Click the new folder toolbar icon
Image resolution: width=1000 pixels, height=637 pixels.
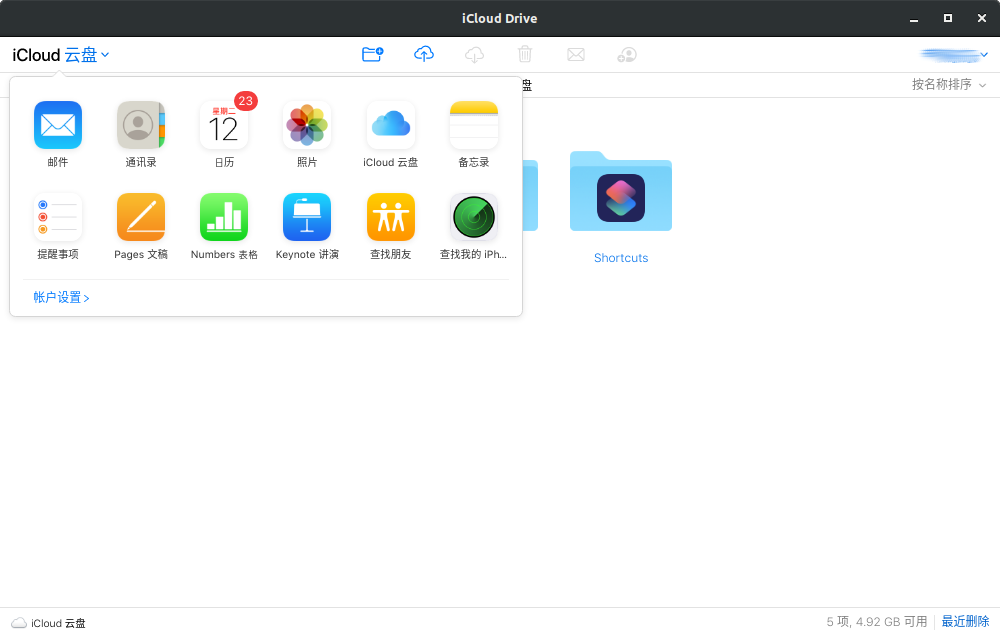tap(373, 55)
